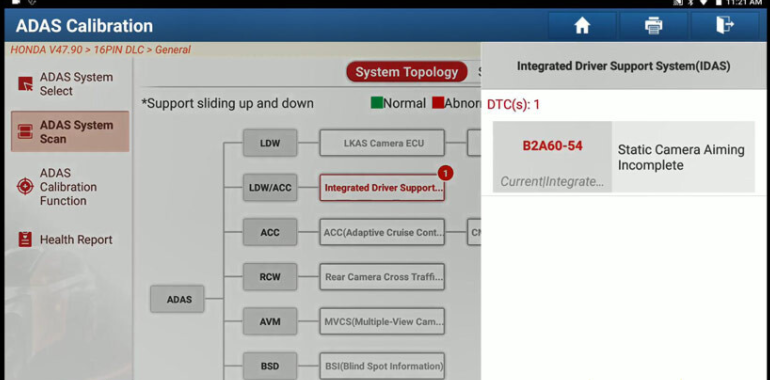This screenshot has width=770, height=380.
Task: Select the ADAS root node
Action: pos(177,299)
